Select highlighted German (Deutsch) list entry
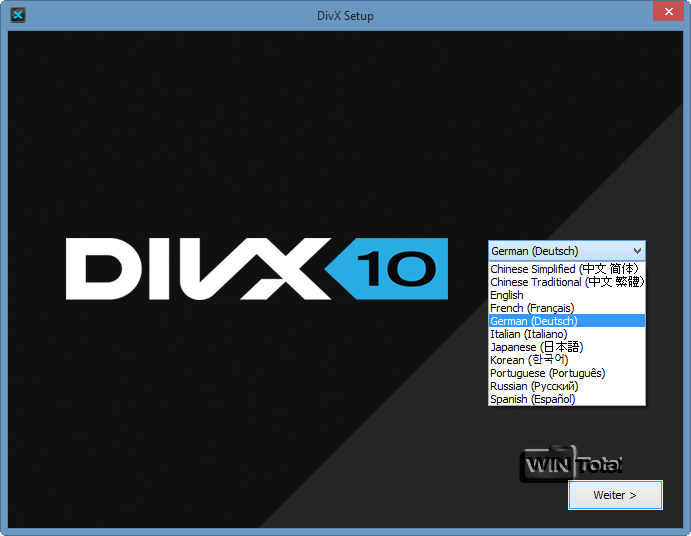This screenshot has height=536, width=691. [x=567, y=321]
